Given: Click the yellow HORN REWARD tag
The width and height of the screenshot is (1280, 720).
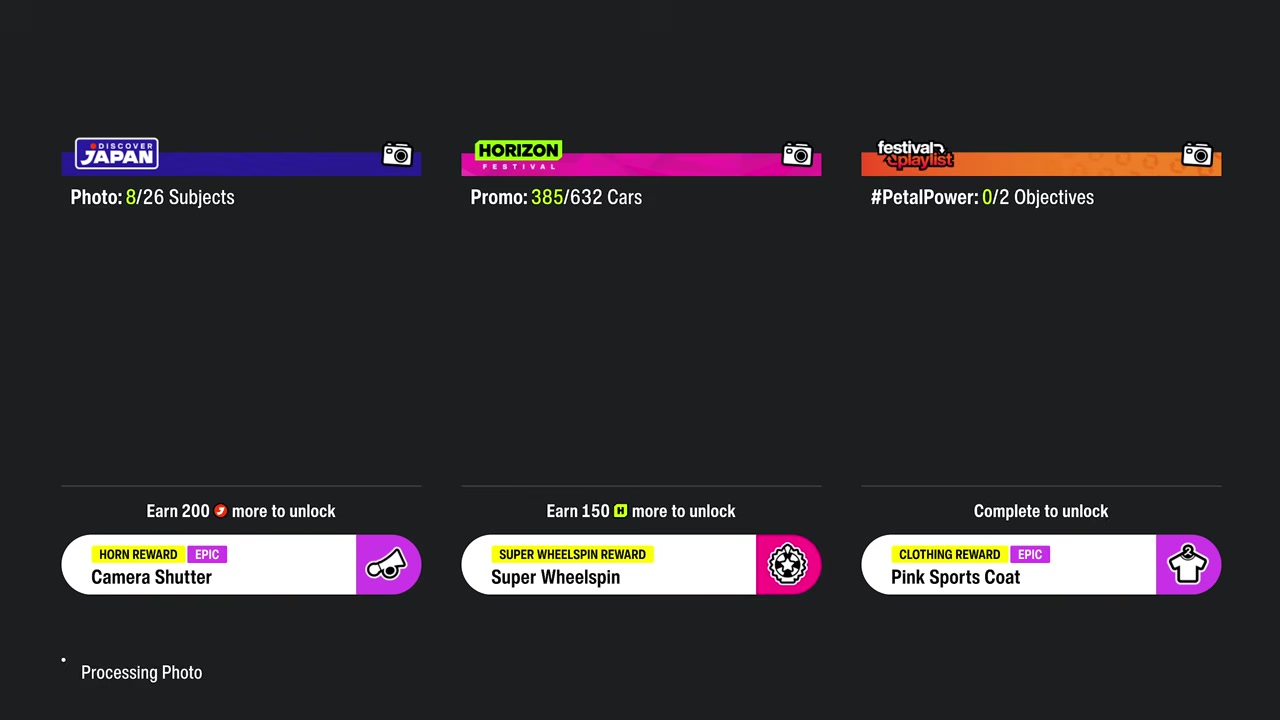Looking at the screenshot, I should [138, 554].
